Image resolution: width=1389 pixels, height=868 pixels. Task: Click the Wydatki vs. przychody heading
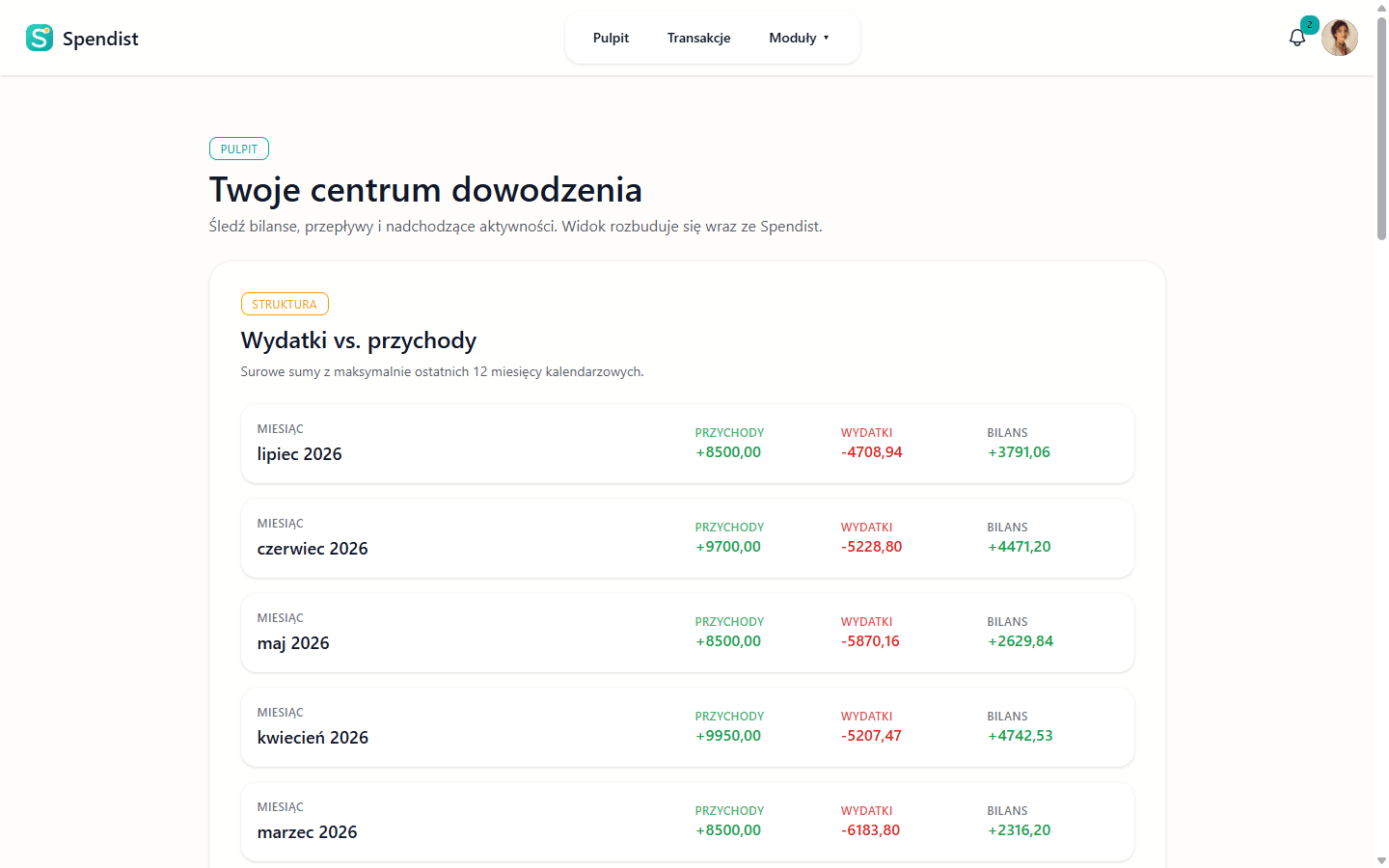[x=359, y=340]
